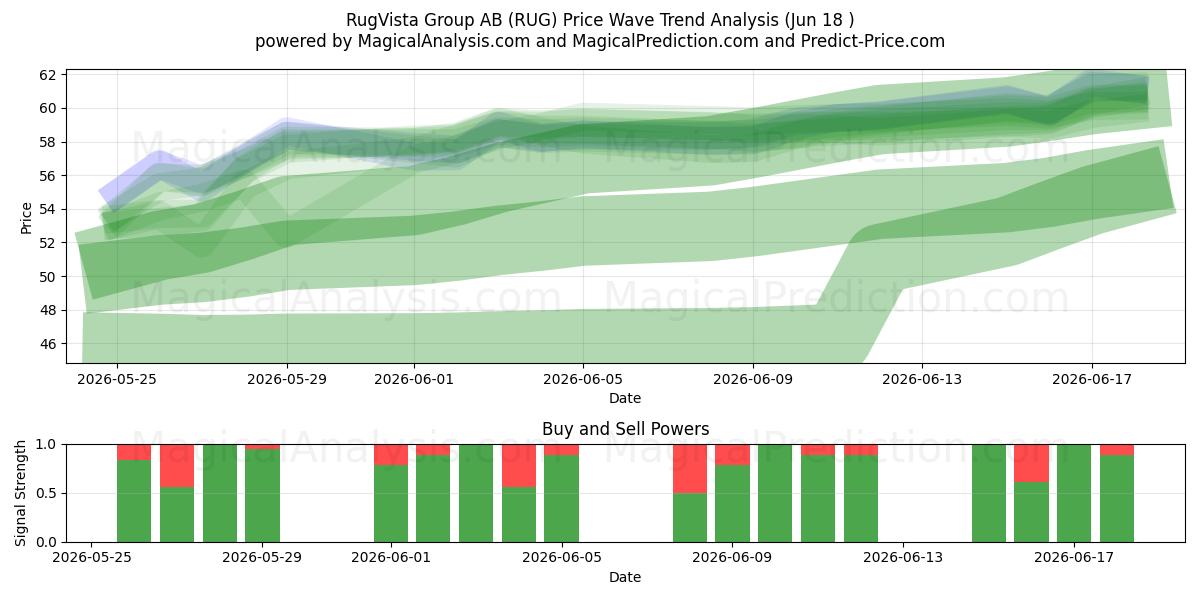Image resolution: width=1200 pixels, height=600 pixels.
Task: Click 2026-06-17 date tick on Buy and Sell Powers chart
Action: (1075, 558)
